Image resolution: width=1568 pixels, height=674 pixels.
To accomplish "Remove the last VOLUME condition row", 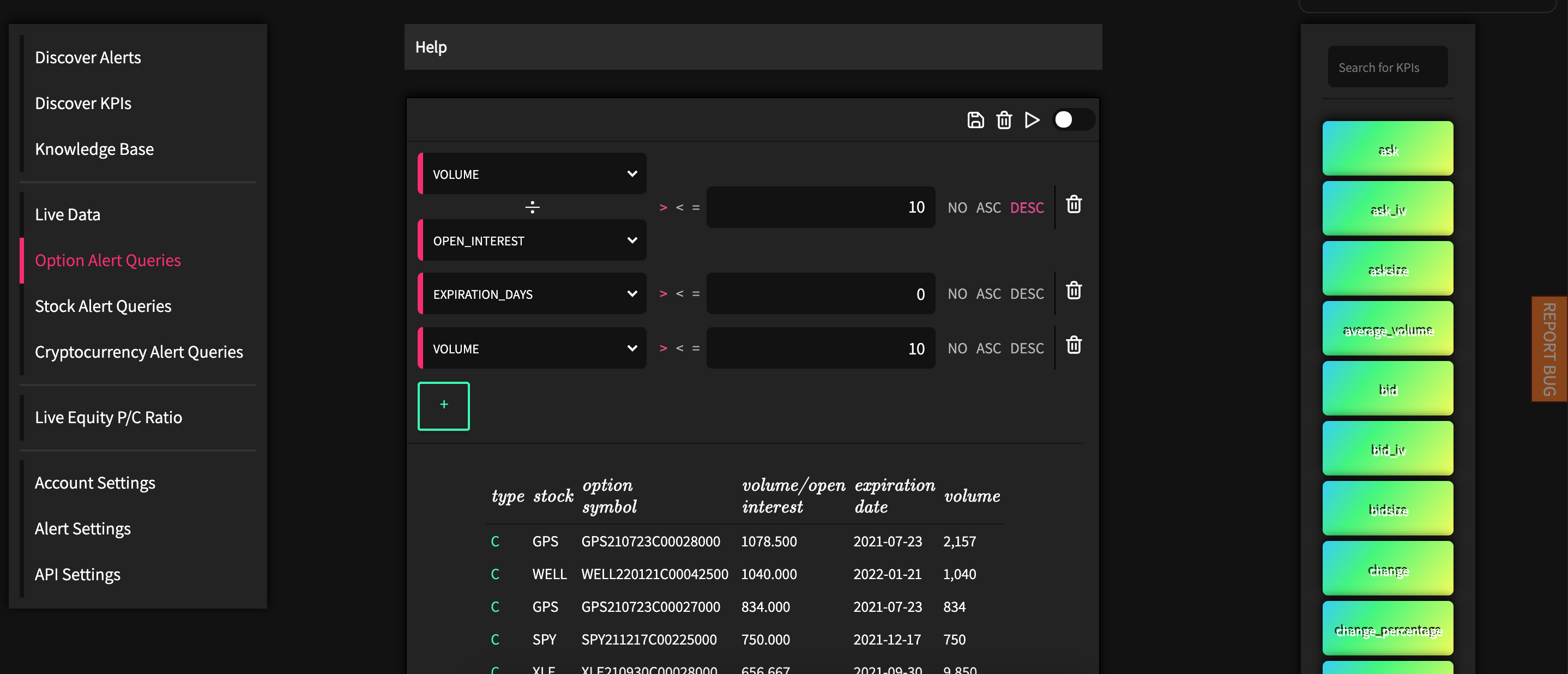I will 1074,345.
